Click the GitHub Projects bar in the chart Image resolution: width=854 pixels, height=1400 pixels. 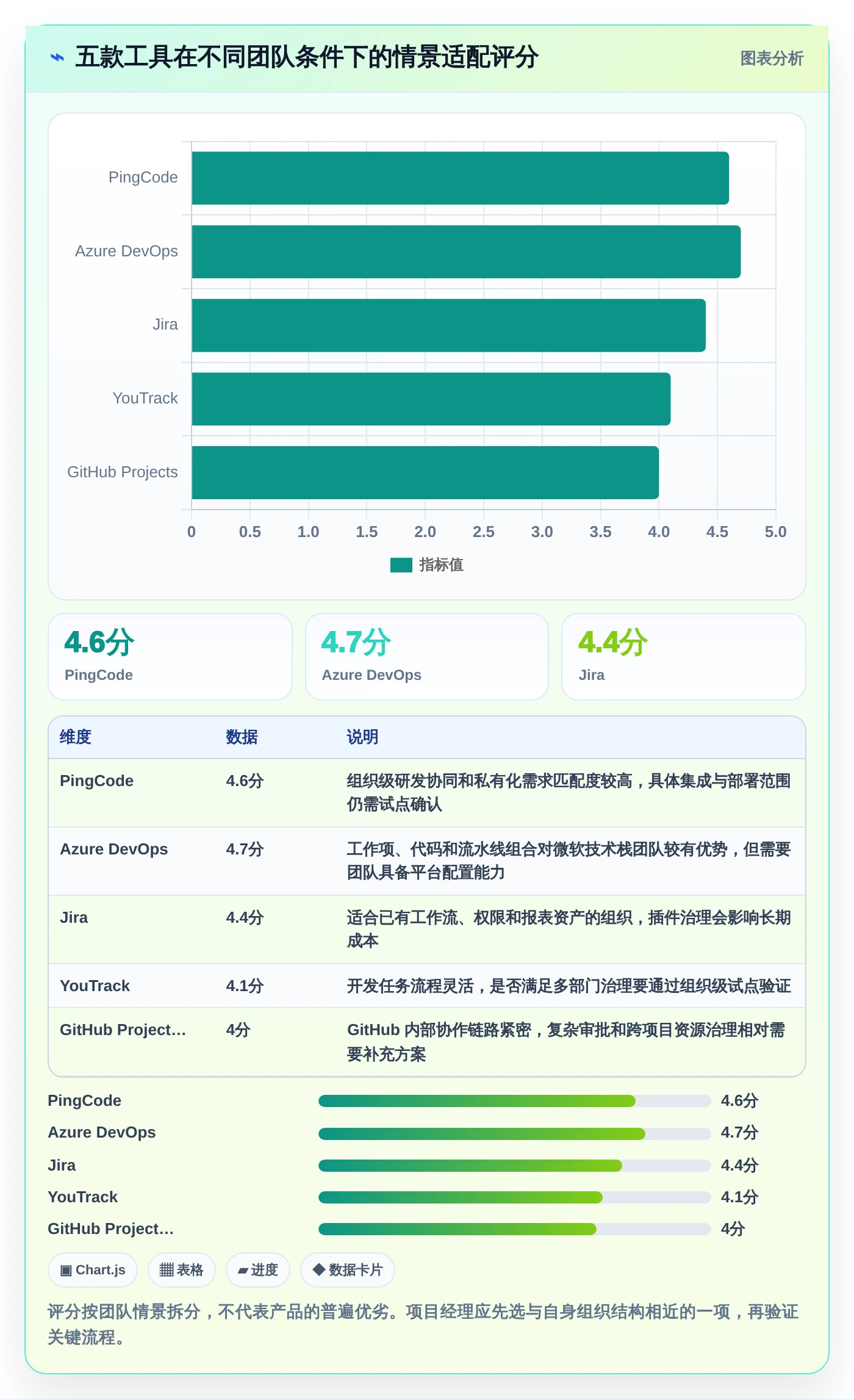(425, 472)
